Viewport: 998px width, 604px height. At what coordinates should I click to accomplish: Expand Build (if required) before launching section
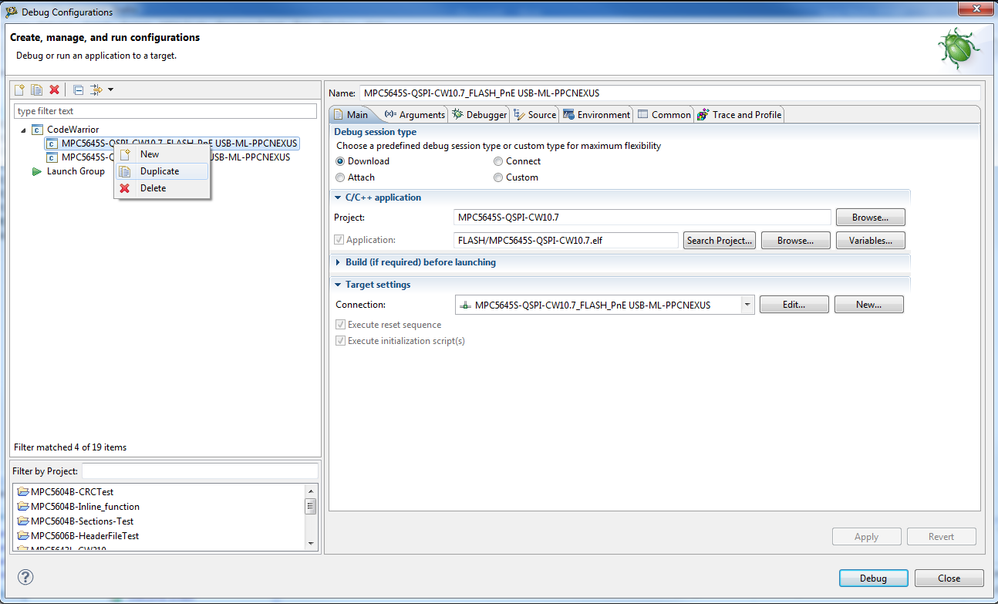click(x=338, y=262)
